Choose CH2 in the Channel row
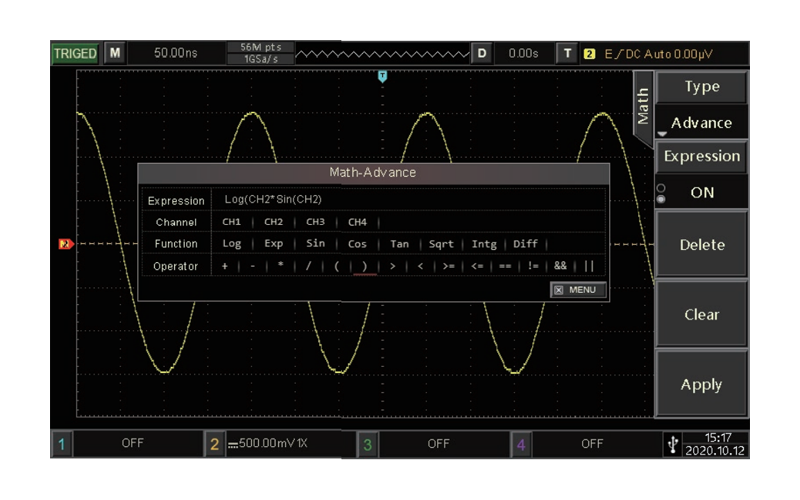 pos(273,222)
